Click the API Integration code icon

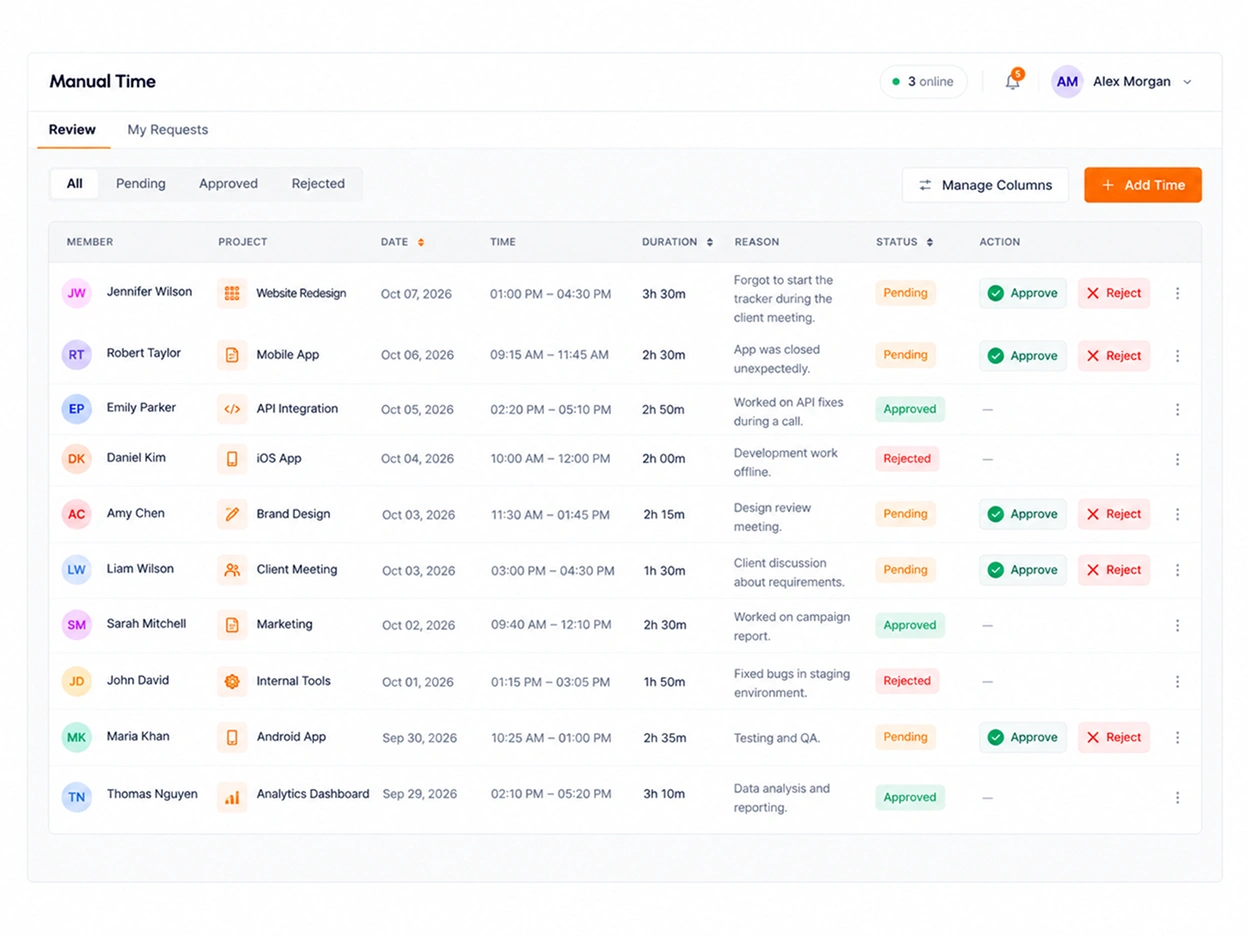pos(232,409)
